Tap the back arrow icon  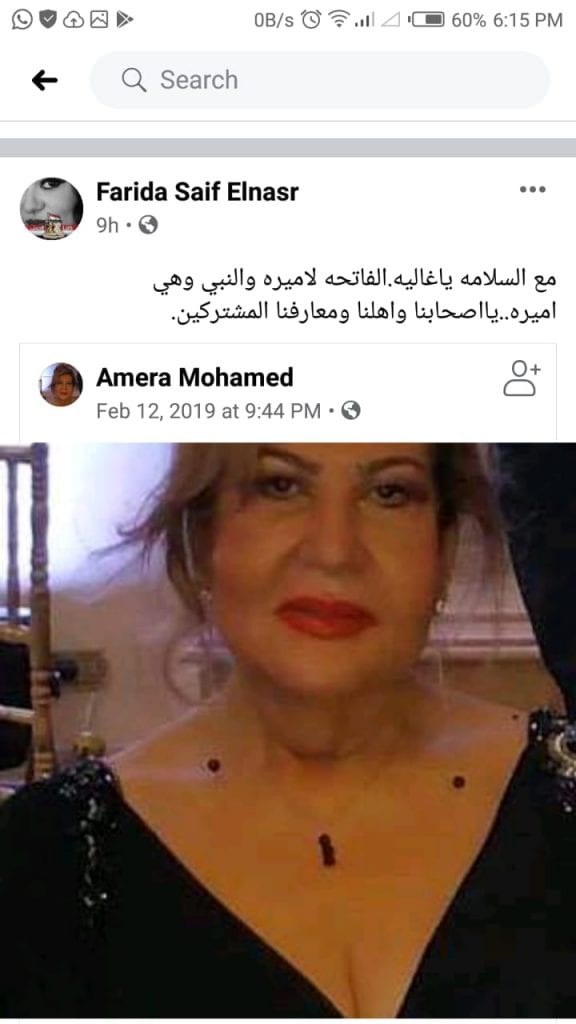44,80
